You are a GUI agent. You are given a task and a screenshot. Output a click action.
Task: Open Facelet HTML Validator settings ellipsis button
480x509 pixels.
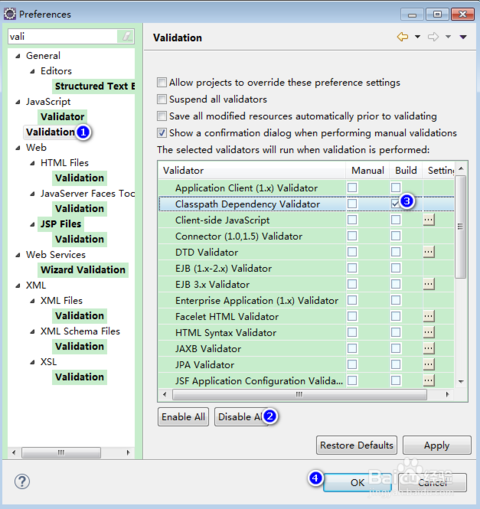pyautogui.click(x=429, y=316)
